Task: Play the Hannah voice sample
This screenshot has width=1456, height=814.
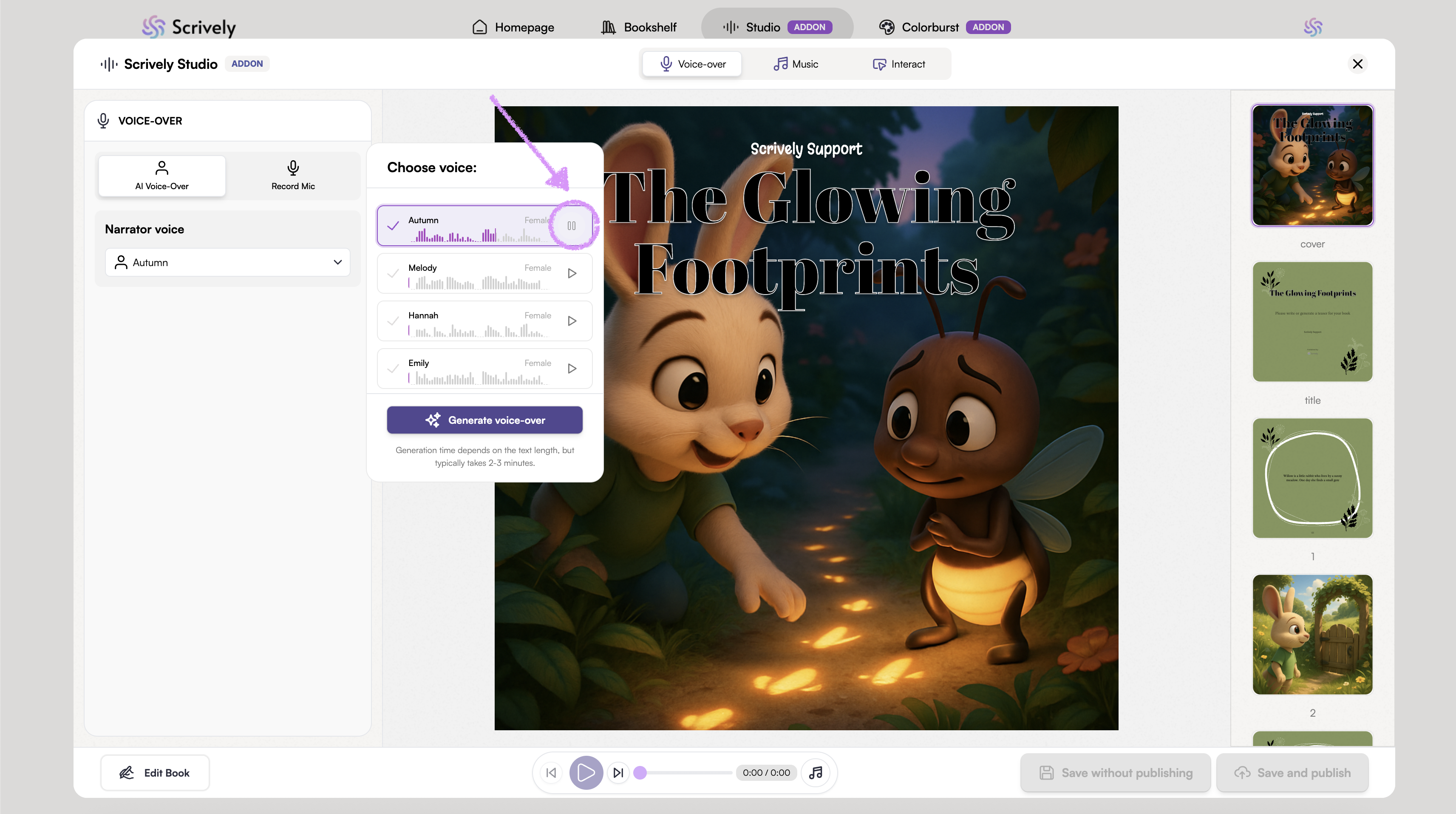Action: click(x=572, y=321)
